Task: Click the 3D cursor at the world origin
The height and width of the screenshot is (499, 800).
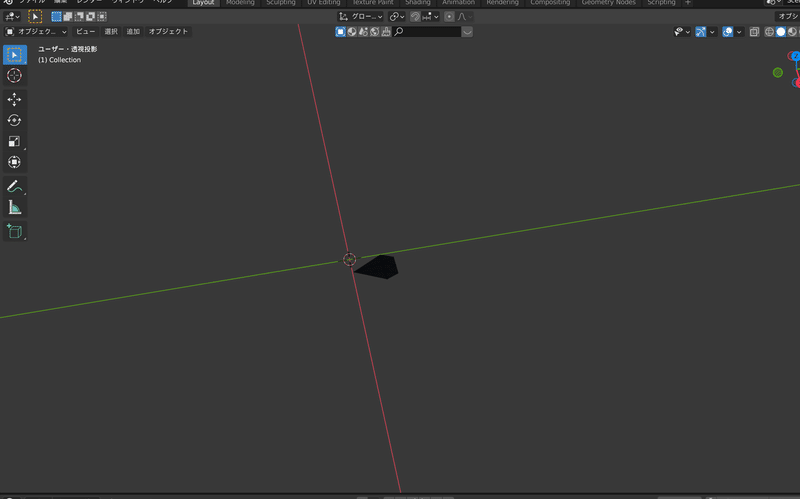Action: pos(349,259)
